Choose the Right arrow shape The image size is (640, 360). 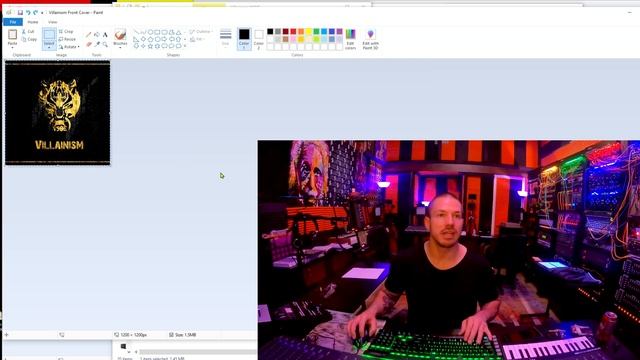point(164,39)
